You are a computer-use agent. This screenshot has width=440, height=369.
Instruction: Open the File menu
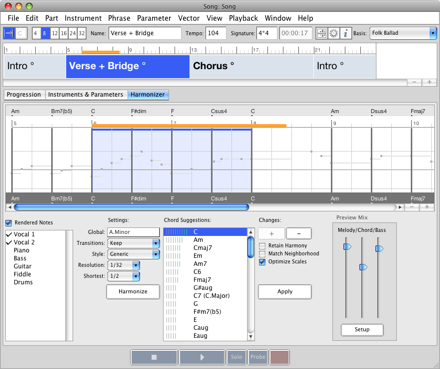(13, 18)
